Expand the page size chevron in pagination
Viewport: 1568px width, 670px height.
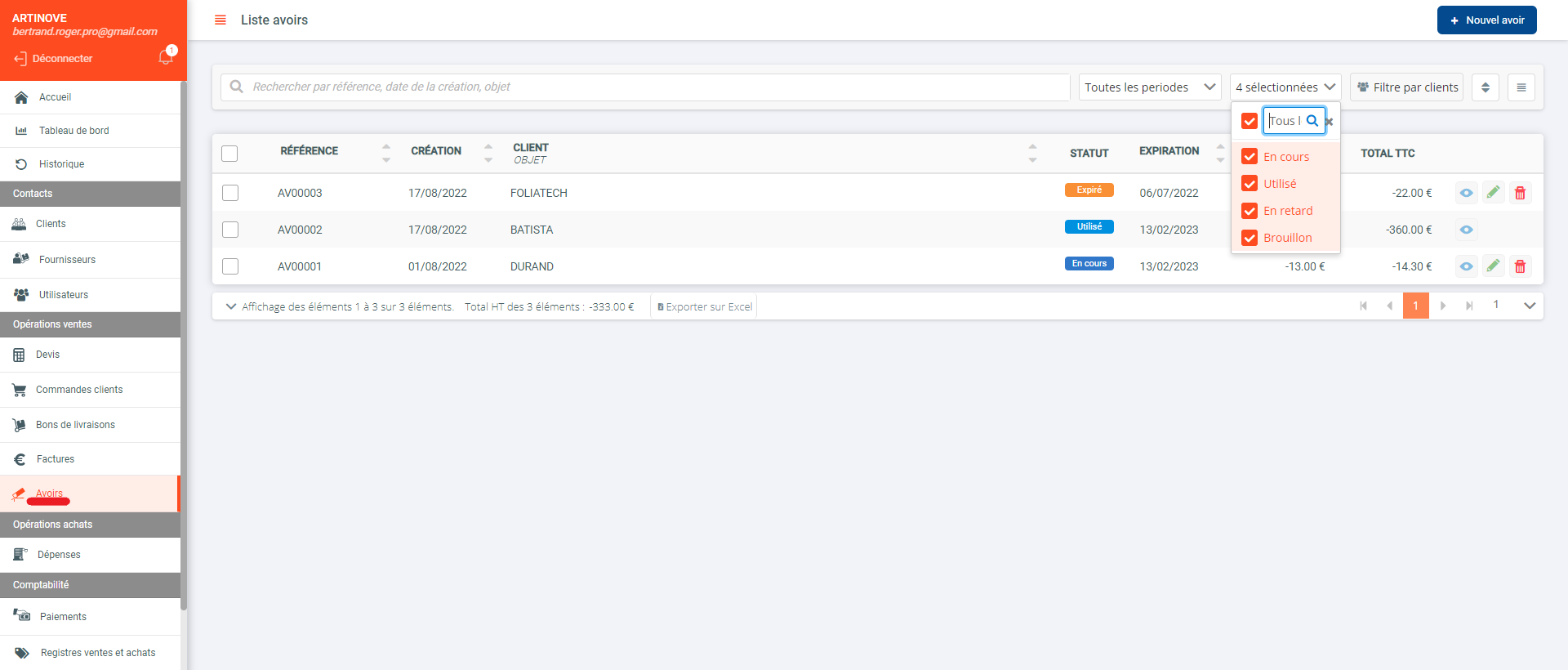click(1529, 306)
